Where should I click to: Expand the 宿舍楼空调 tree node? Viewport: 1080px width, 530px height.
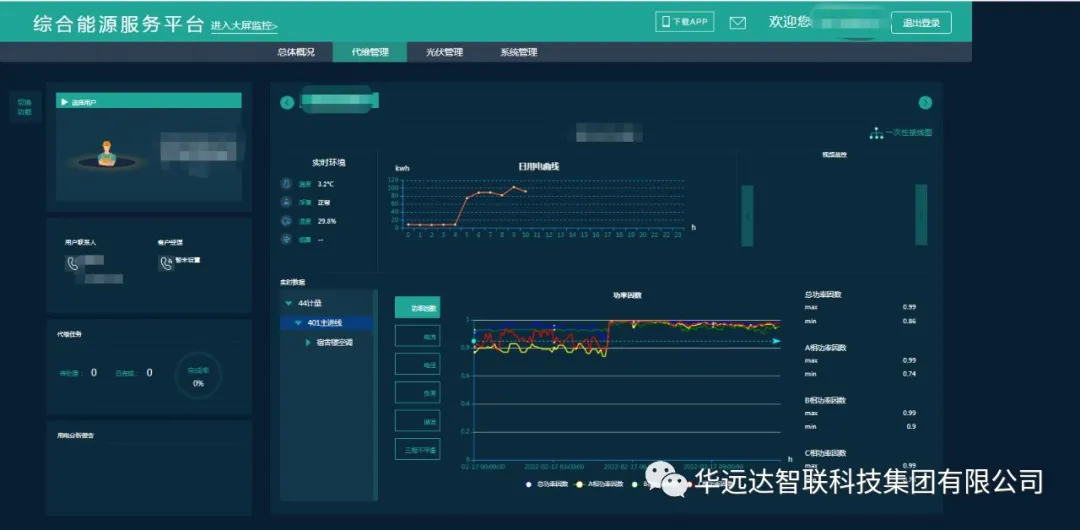(x=308, y=342)
